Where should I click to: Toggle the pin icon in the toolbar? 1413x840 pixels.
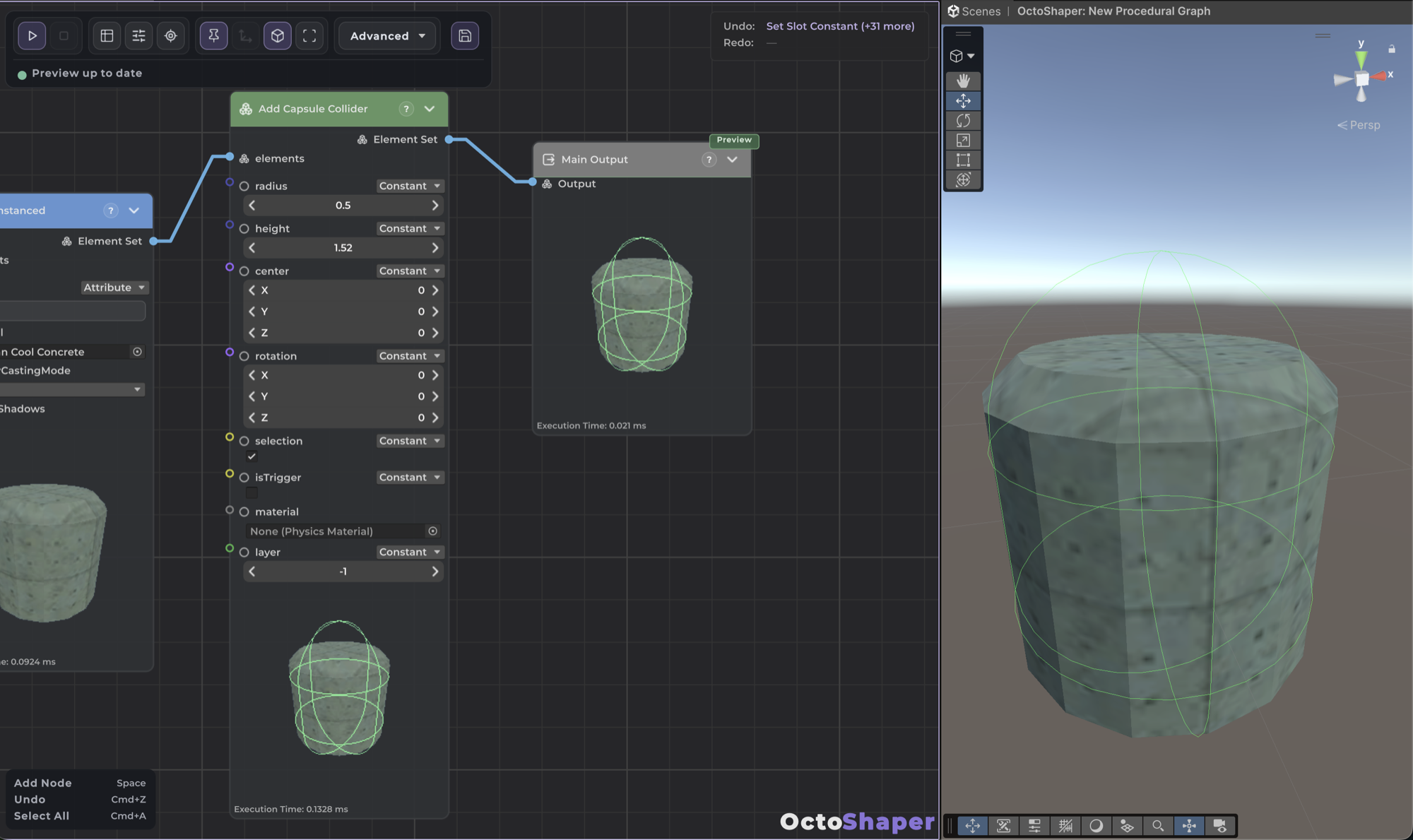point(213,36)
